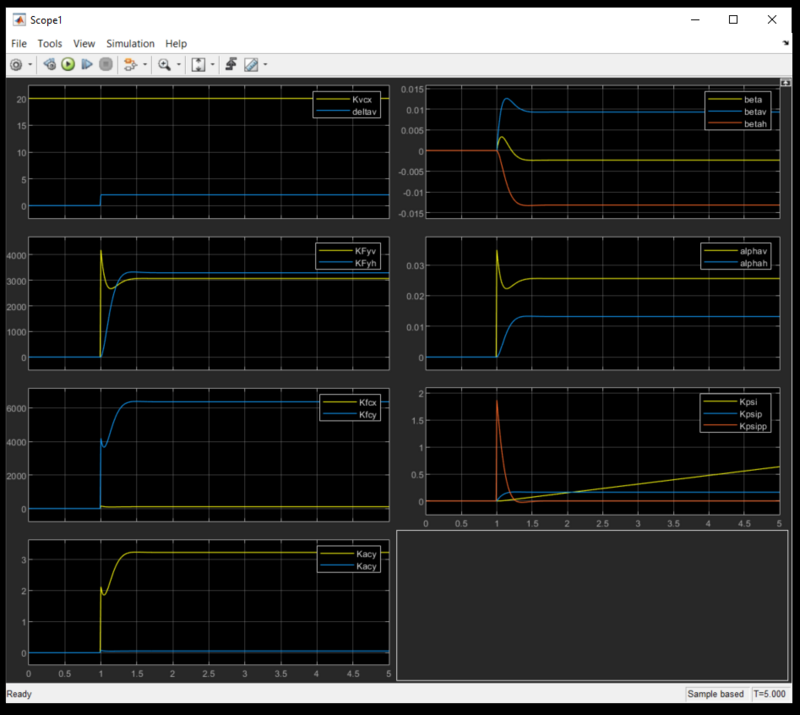Expand the Zoom tool dropdown arrow
The height and width of the screenshot is (715, 800).
coord(179,65)
